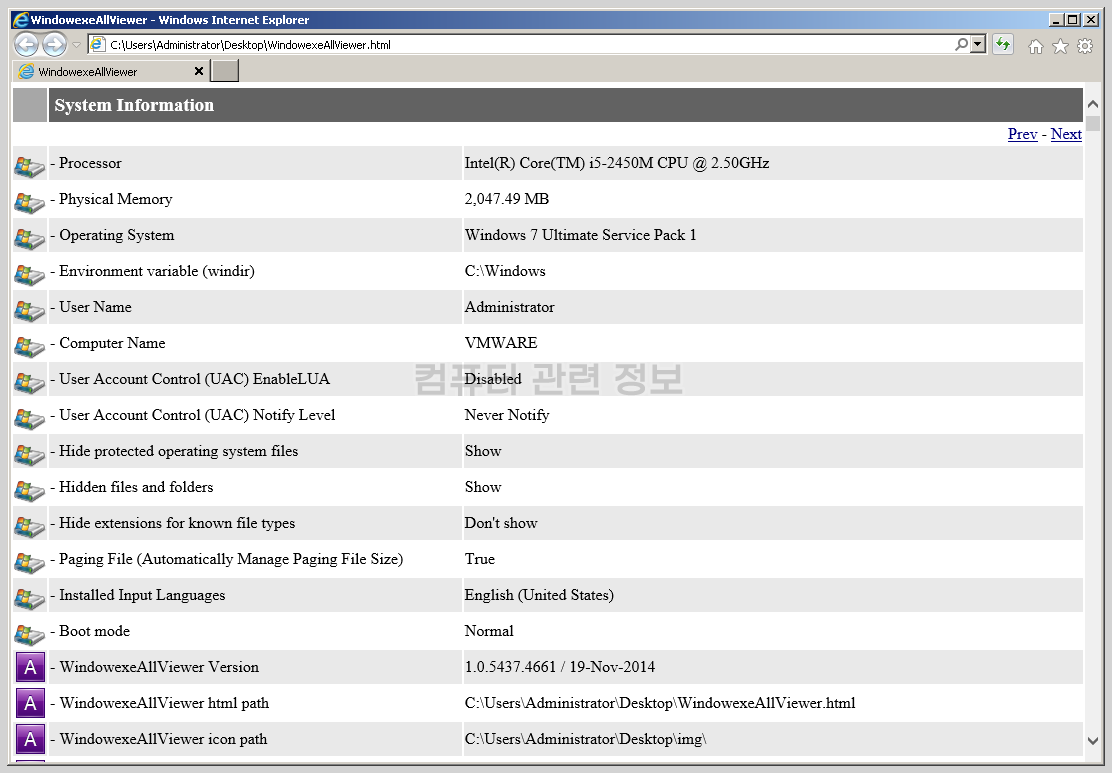Viewport: 1112px width, 773px height.
Task: Click icon beside Hide extensions for known file types
Action: point(30,527)
